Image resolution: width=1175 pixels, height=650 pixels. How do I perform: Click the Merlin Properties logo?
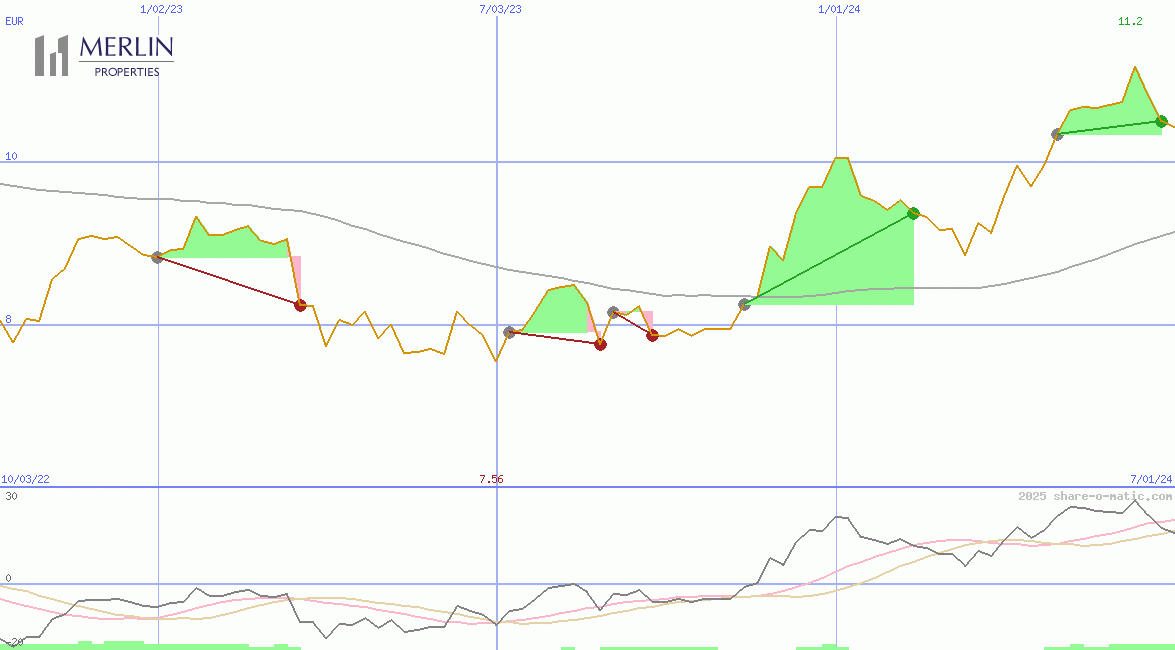[104, 55]
